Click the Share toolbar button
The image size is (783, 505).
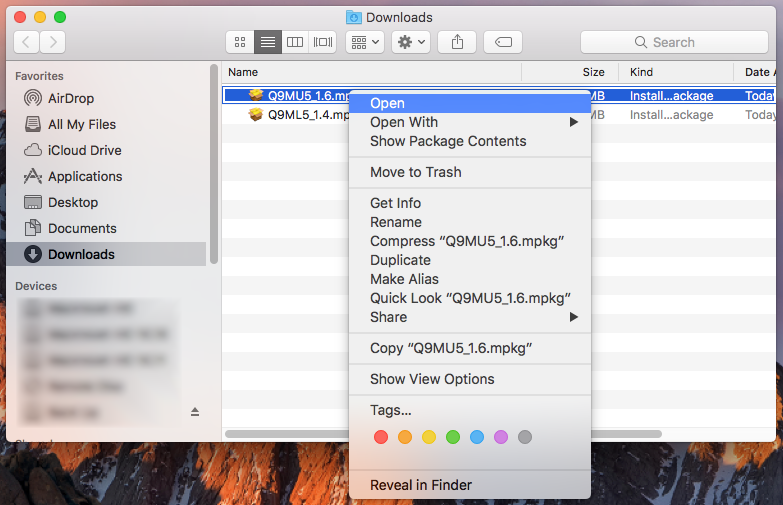tap(457, 42)
